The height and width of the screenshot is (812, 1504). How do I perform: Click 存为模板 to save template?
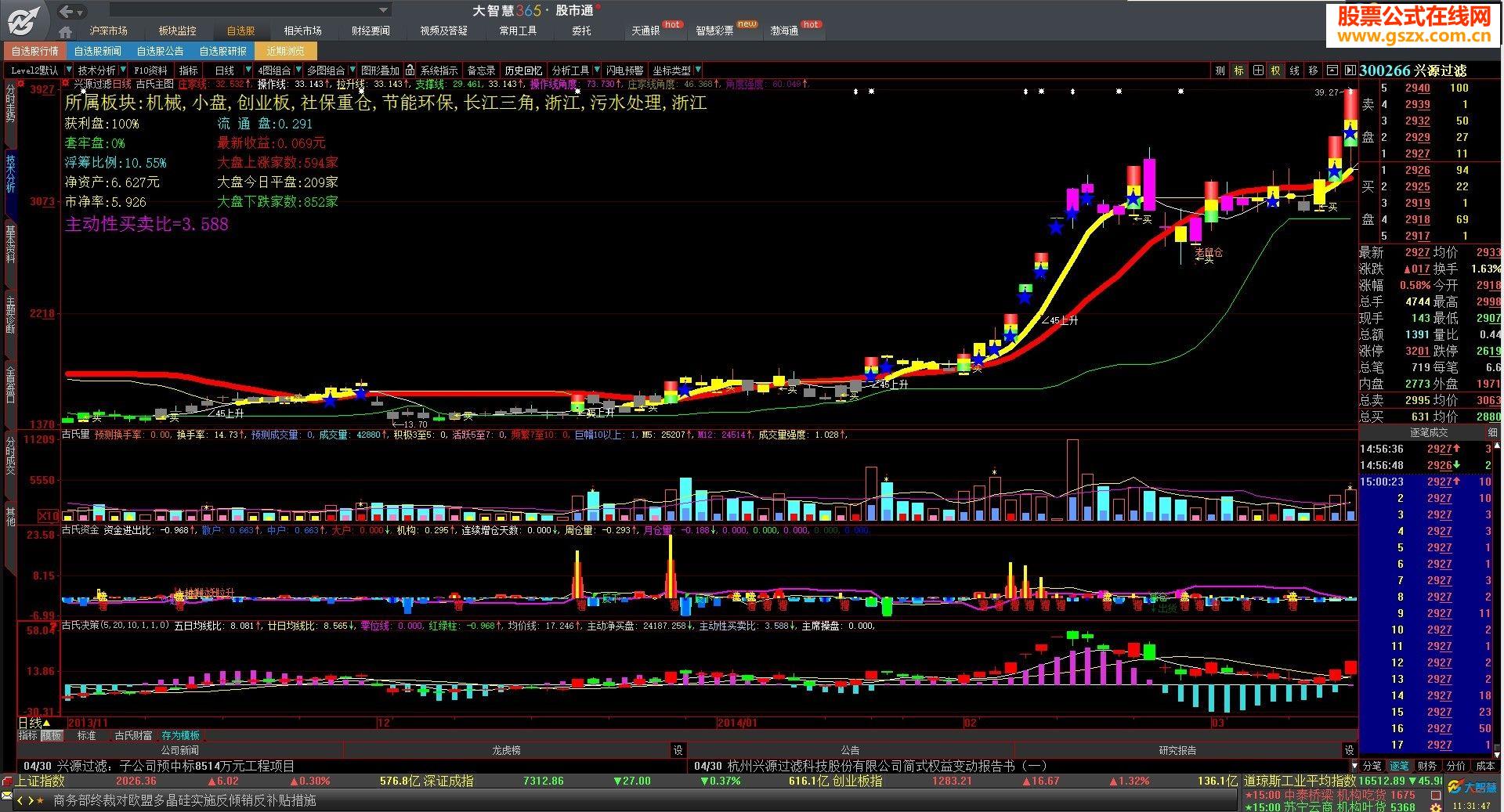pyautogui.click(x=180, y=735)
